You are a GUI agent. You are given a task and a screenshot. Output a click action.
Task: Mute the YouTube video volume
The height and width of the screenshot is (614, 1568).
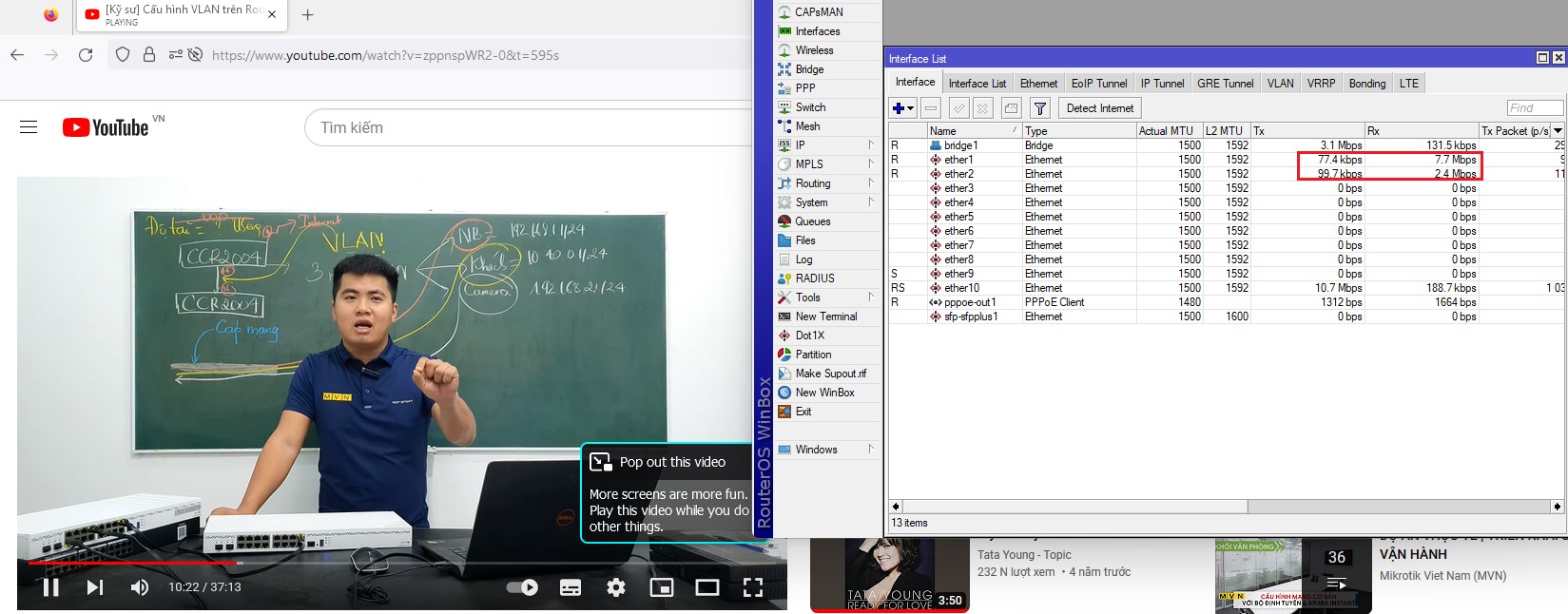140,587
